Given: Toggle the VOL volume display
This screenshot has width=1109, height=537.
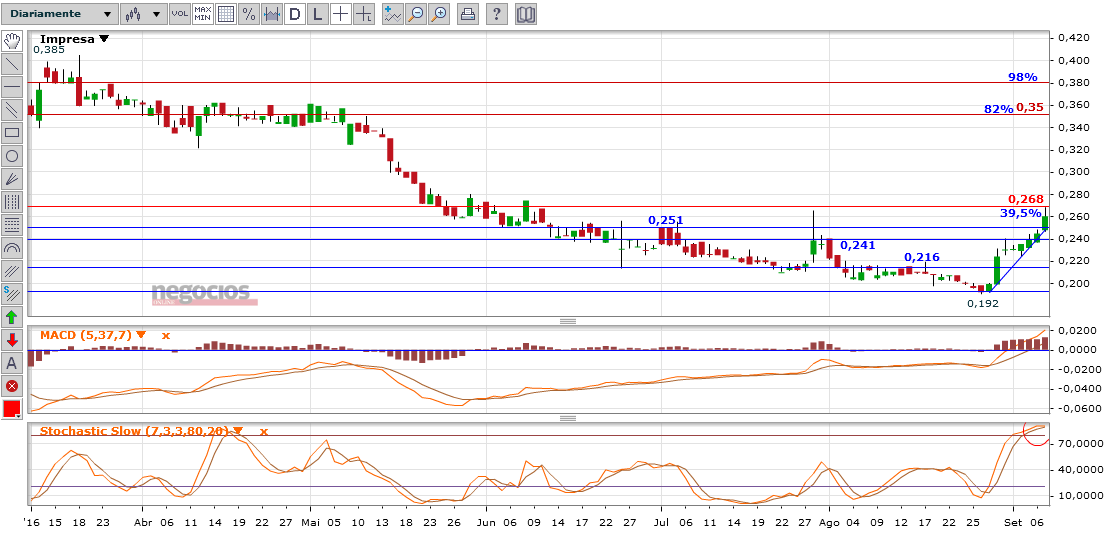Looking at the screenshot, I should pos(179,14).
